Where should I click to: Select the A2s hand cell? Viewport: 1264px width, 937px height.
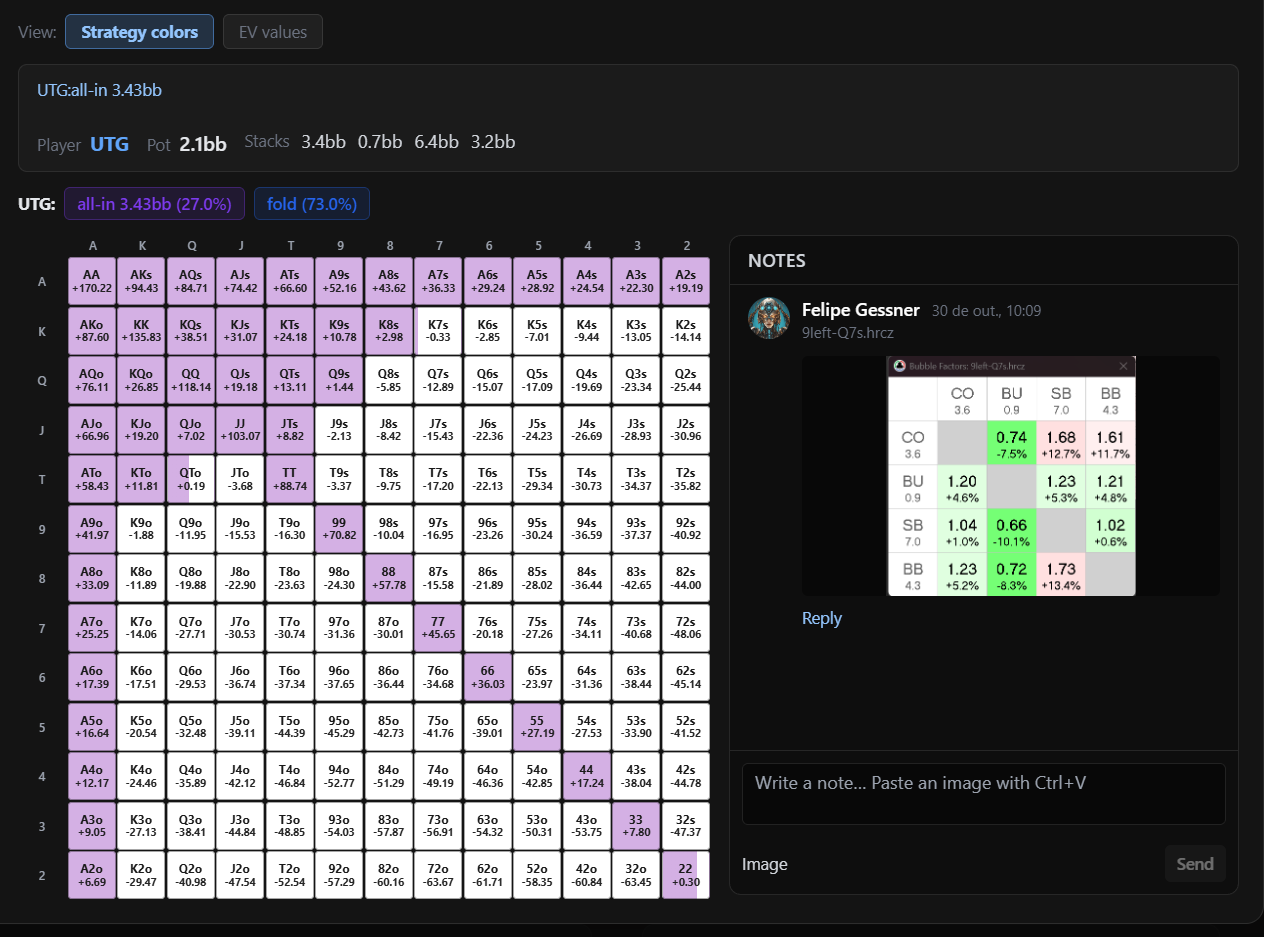[x=685, y=281]
